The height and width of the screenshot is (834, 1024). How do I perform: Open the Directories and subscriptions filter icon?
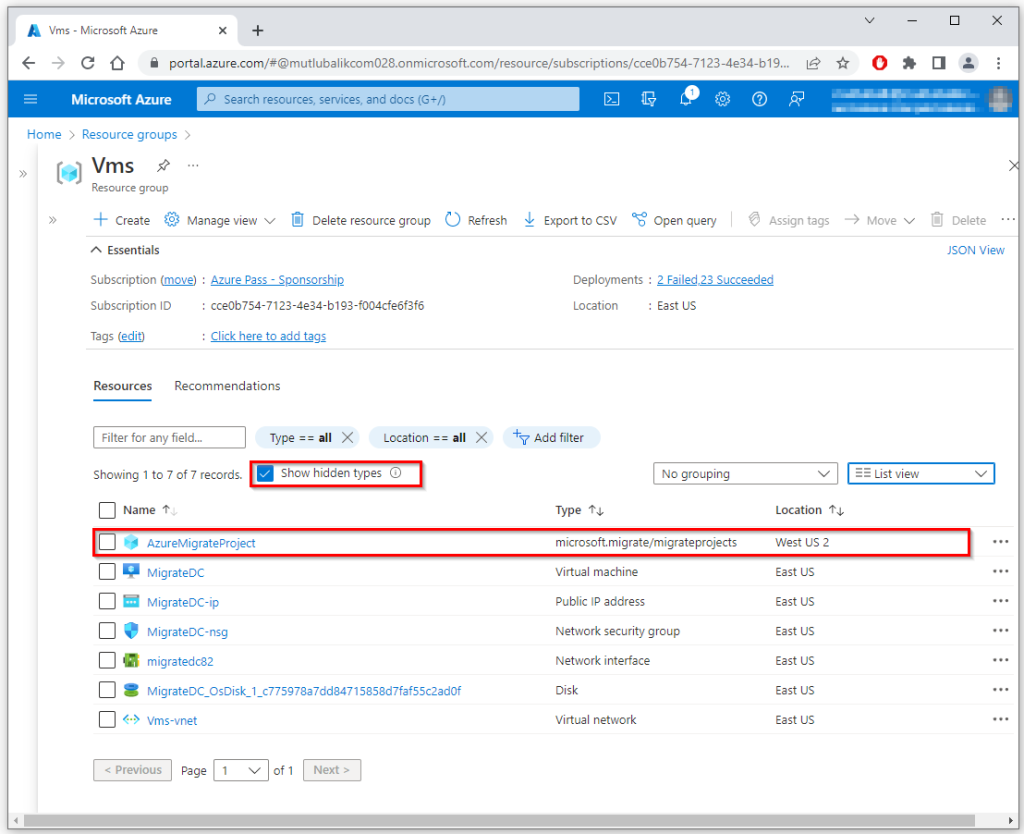[x=648, y=99]
